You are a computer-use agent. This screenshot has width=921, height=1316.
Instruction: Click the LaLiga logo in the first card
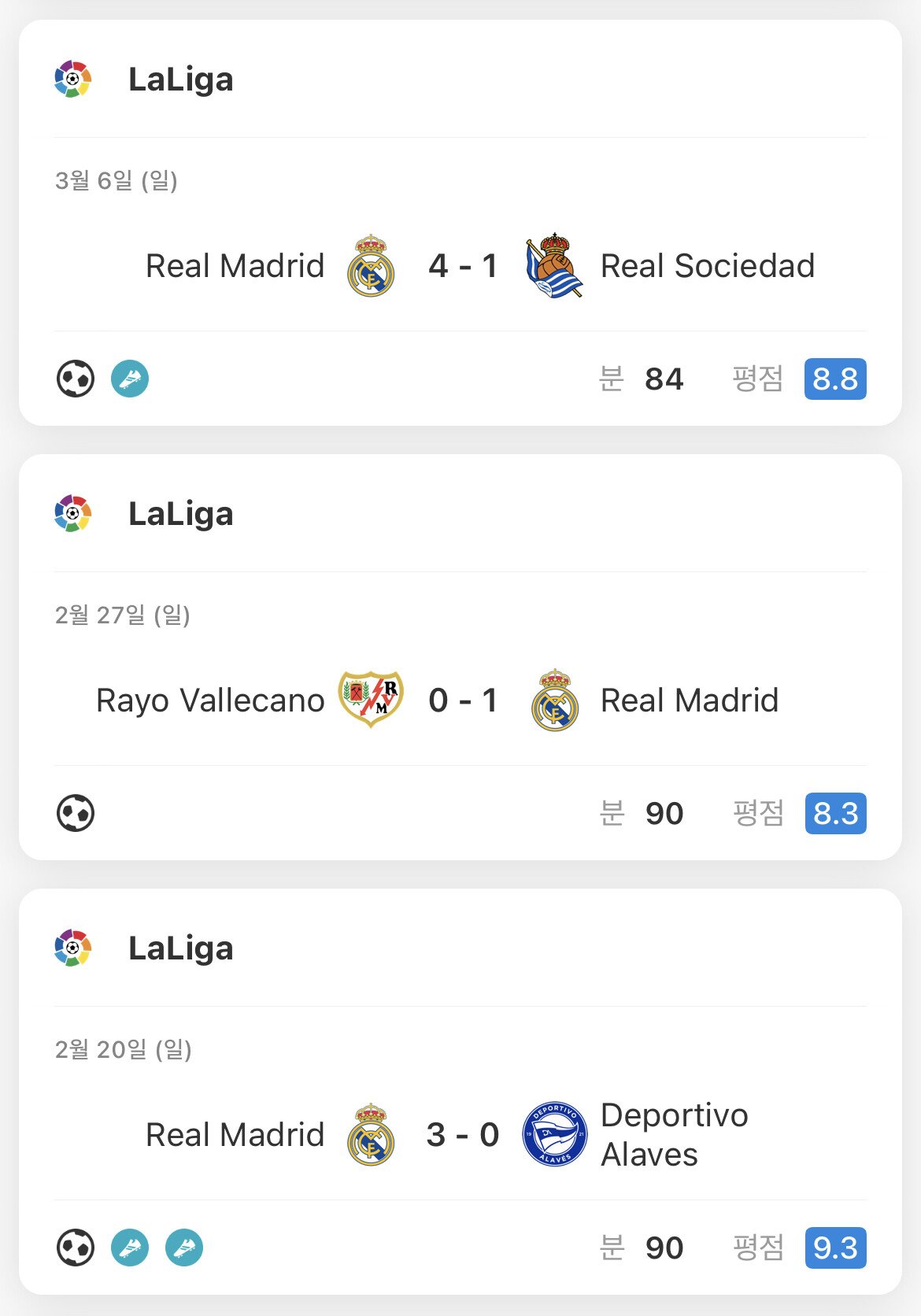[x=73, y=79]
